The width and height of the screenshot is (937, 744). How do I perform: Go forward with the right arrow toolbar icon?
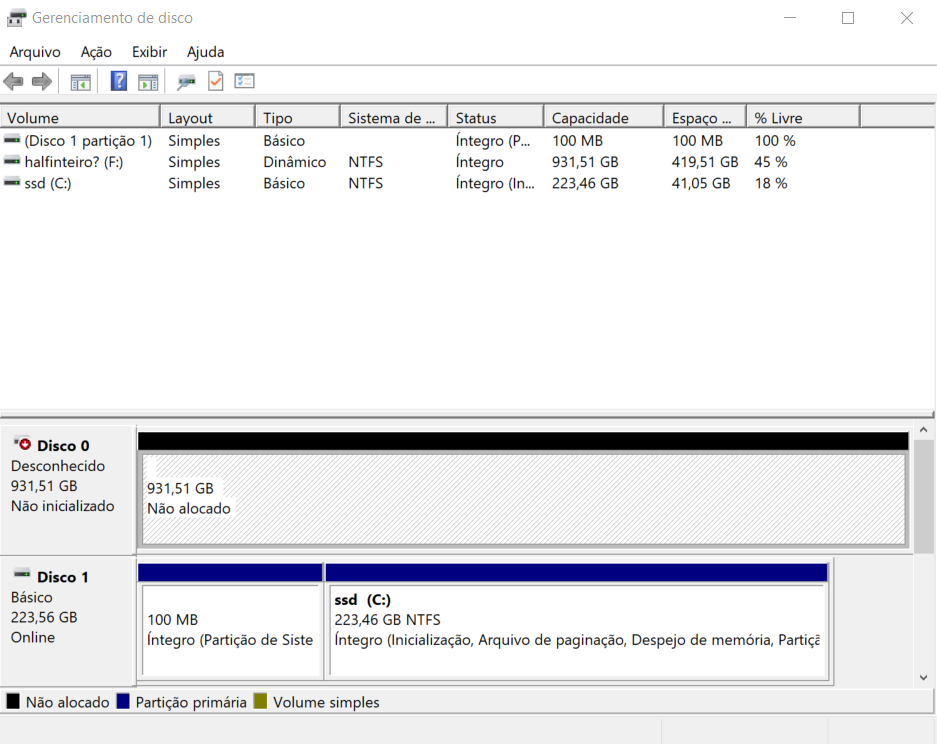coord(41,81)
